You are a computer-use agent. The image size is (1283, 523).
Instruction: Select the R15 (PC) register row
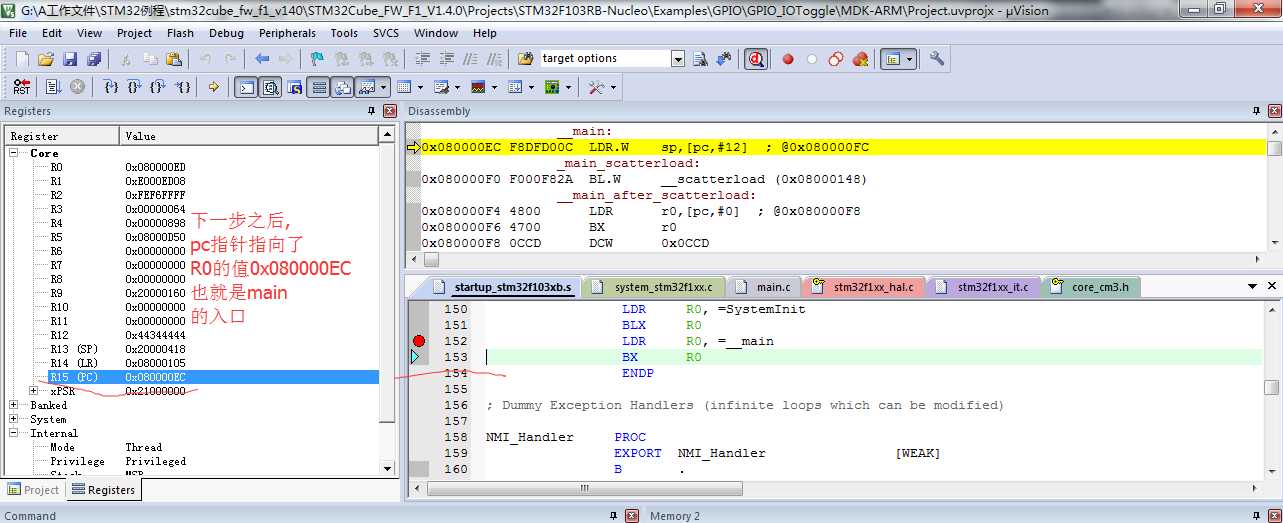coord(192,377)
